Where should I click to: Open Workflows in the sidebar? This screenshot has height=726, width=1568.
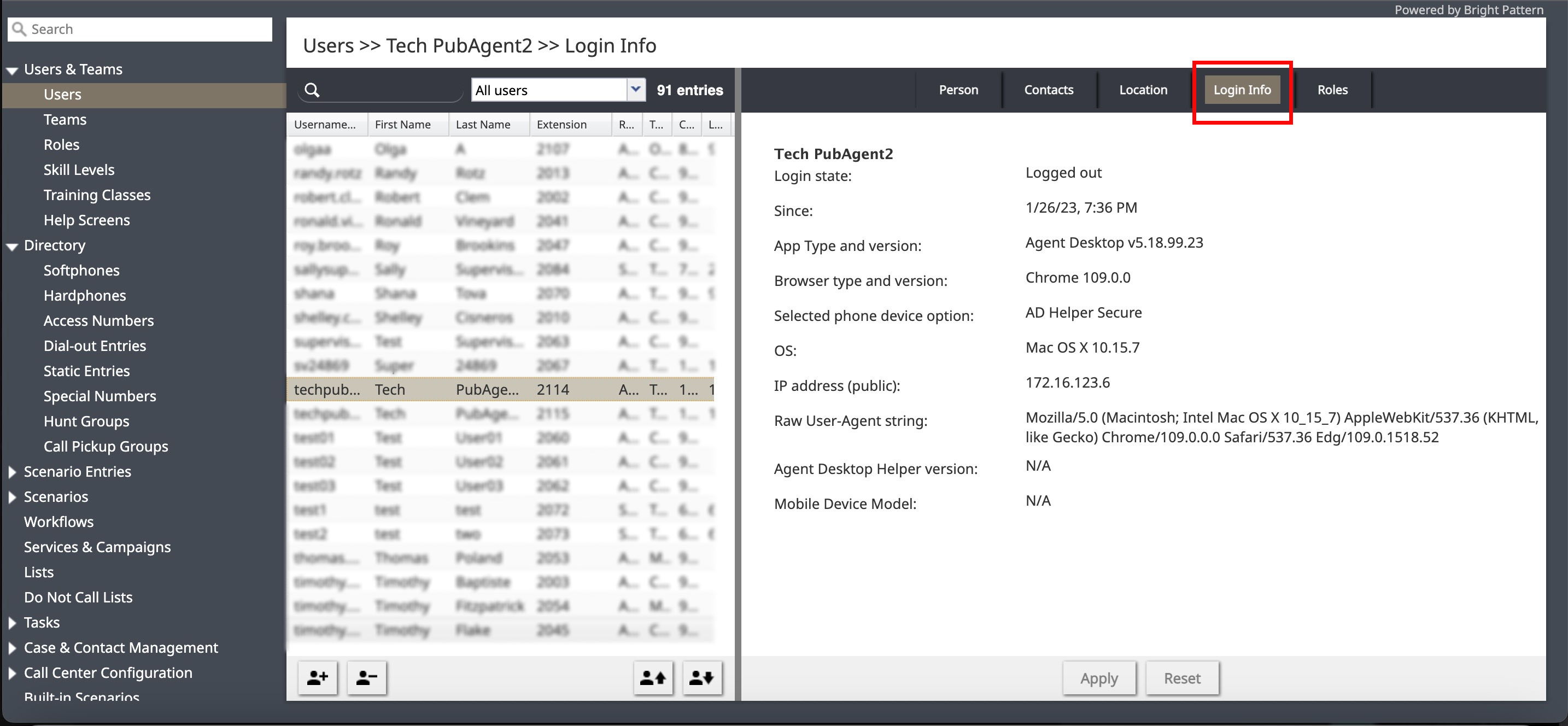(x=58, y=522)
